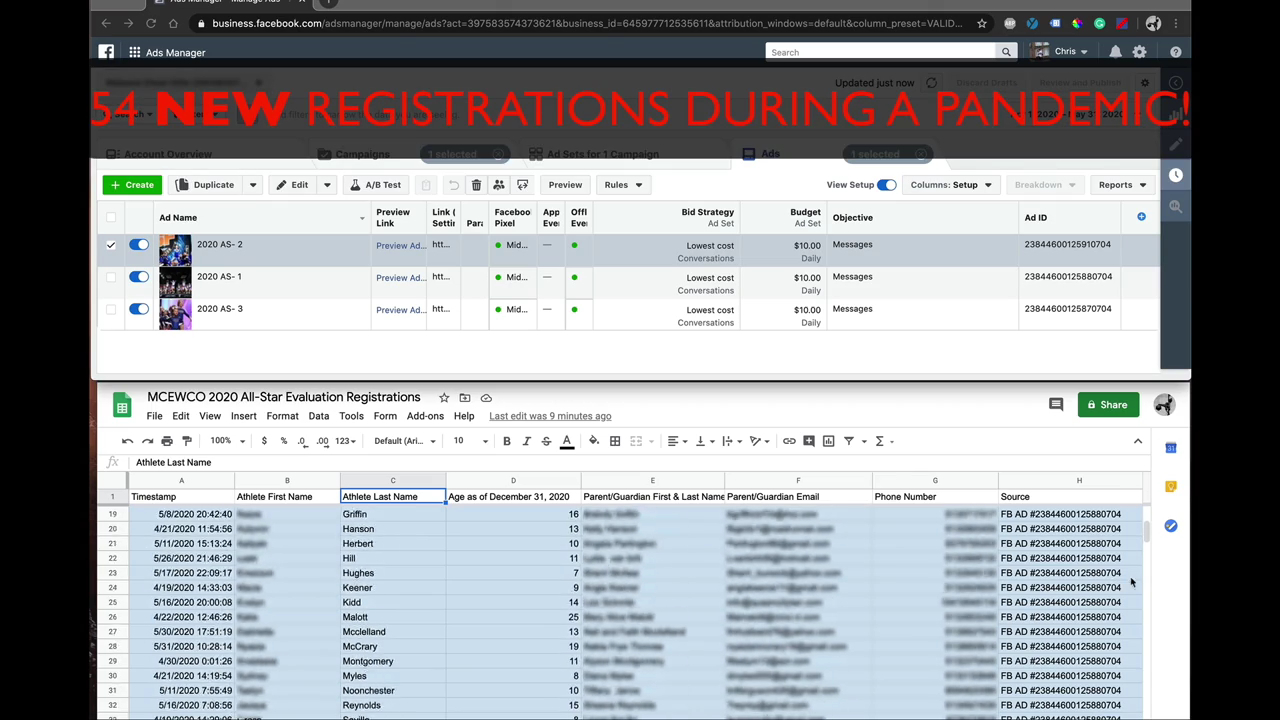
Task: Toggle strikethrough formatting in Sheets
Action: click(546, 441)
